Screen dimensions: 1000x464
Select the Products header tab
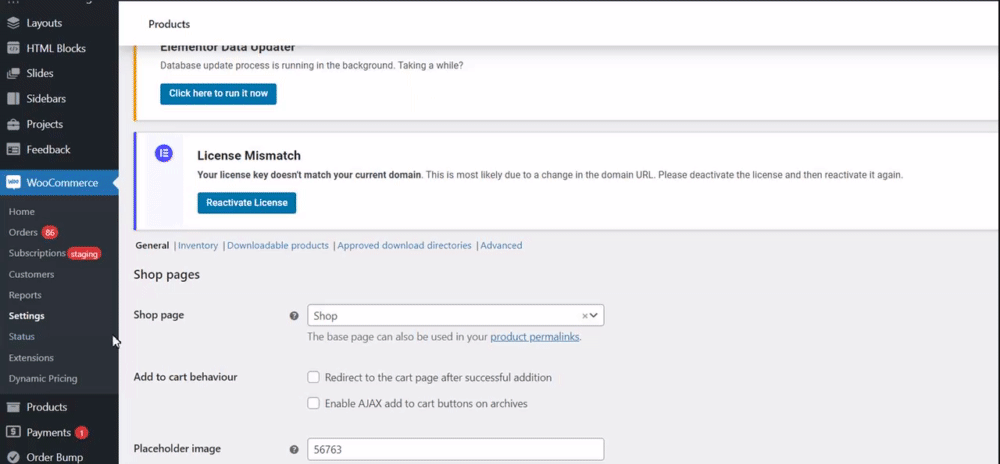(169, 24)
